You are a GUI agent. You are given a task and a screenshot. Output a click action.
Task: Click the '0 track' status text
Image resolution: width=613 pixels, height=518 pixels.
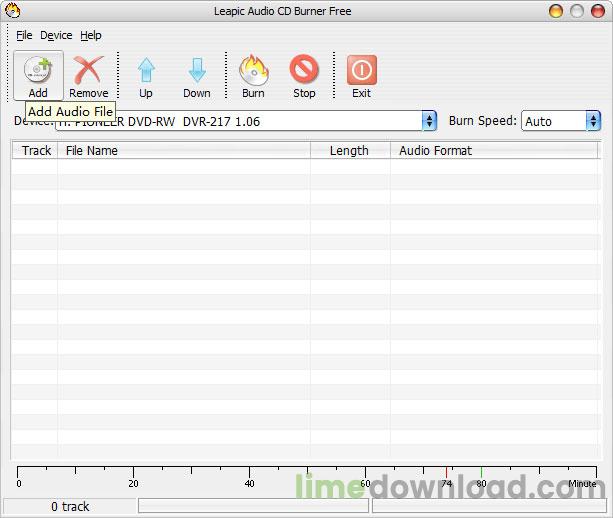point(70,507)
